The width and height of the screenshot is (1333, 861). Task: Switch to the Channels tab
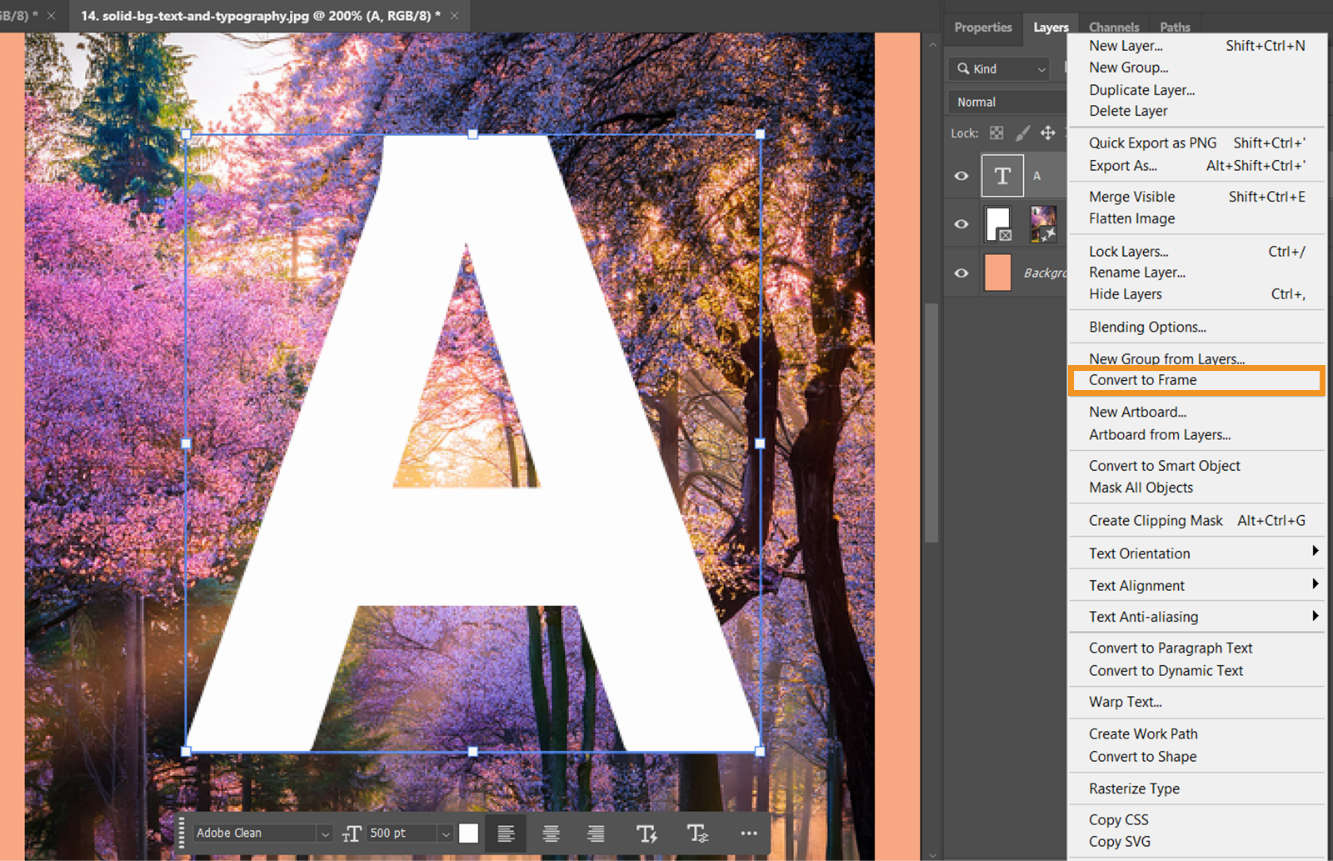pos(1114,27)
